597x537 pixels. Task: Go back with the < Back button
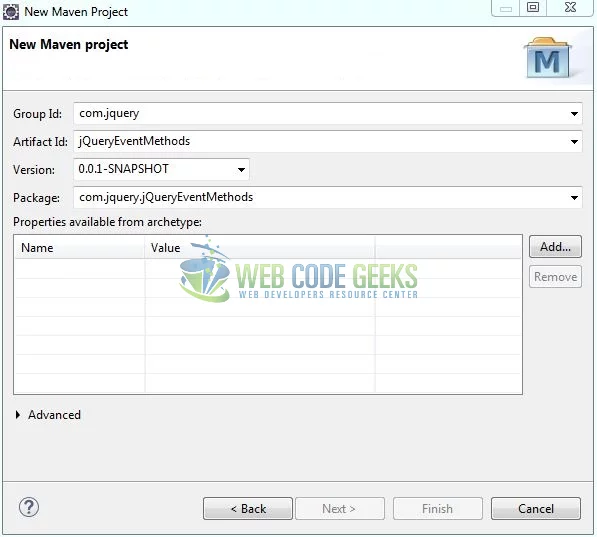(x=248, y=508)
